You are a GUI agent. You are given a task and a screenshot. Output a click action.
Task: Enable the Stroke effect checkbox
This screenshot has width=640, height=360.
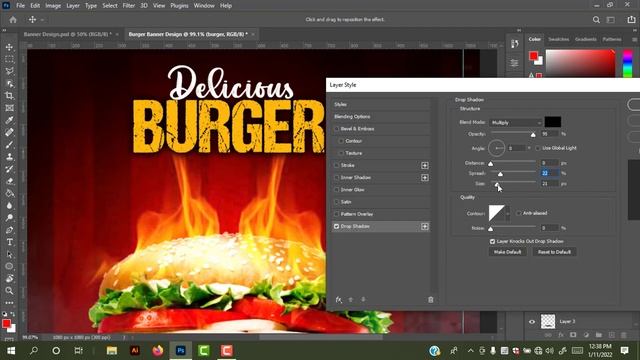(x=336, y=165)
